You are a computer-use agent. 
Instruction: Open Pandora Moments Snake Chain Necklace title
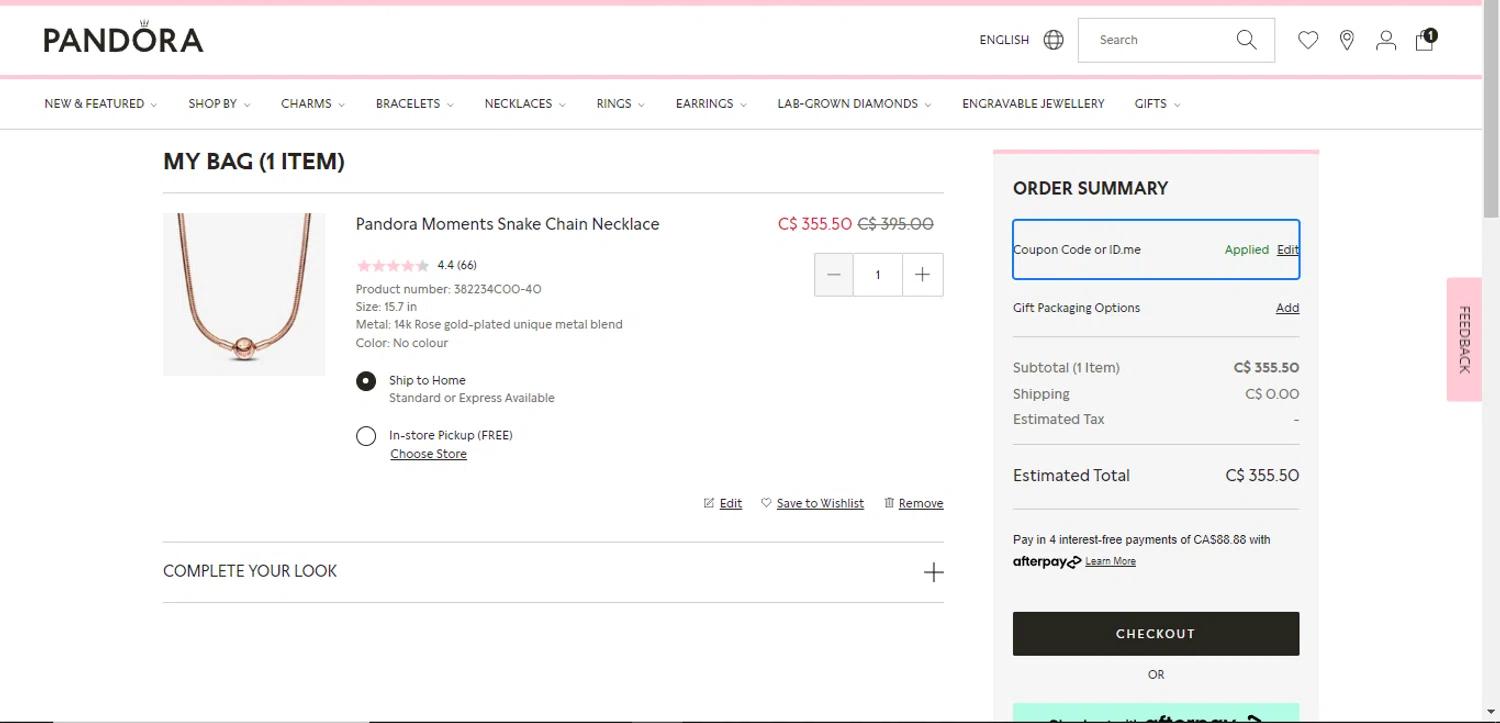507,224
